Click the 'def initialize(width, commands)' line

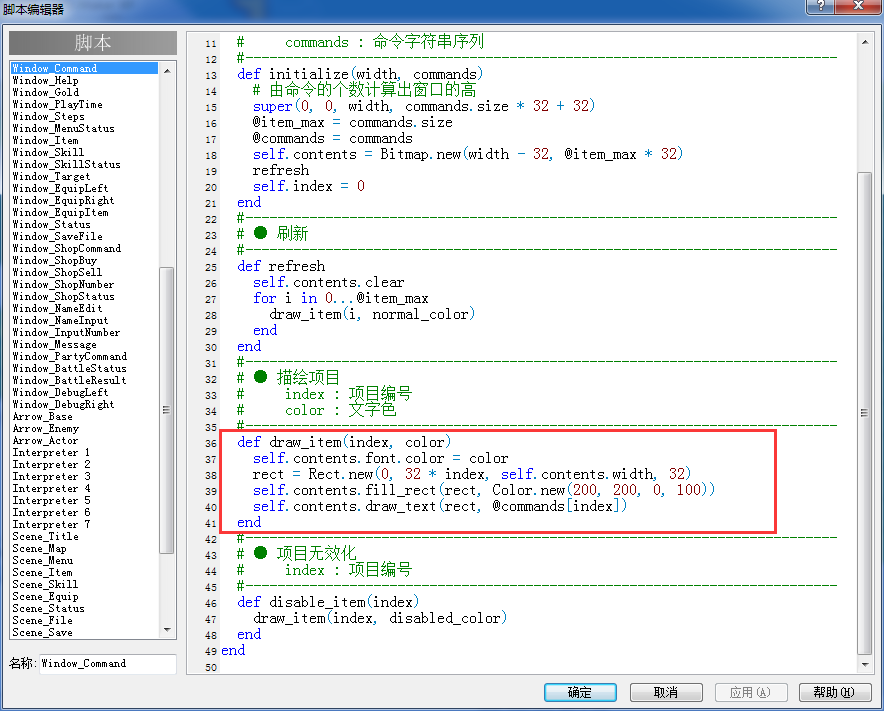(360, 74)
